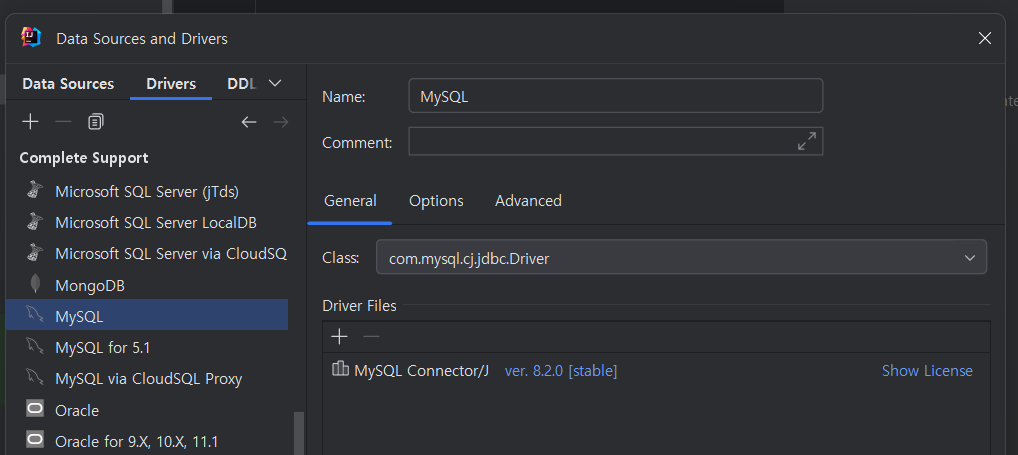Expand the Comment field editor
The width and height of the screenshot is (1018, 455).
click(x=806, y=141)
